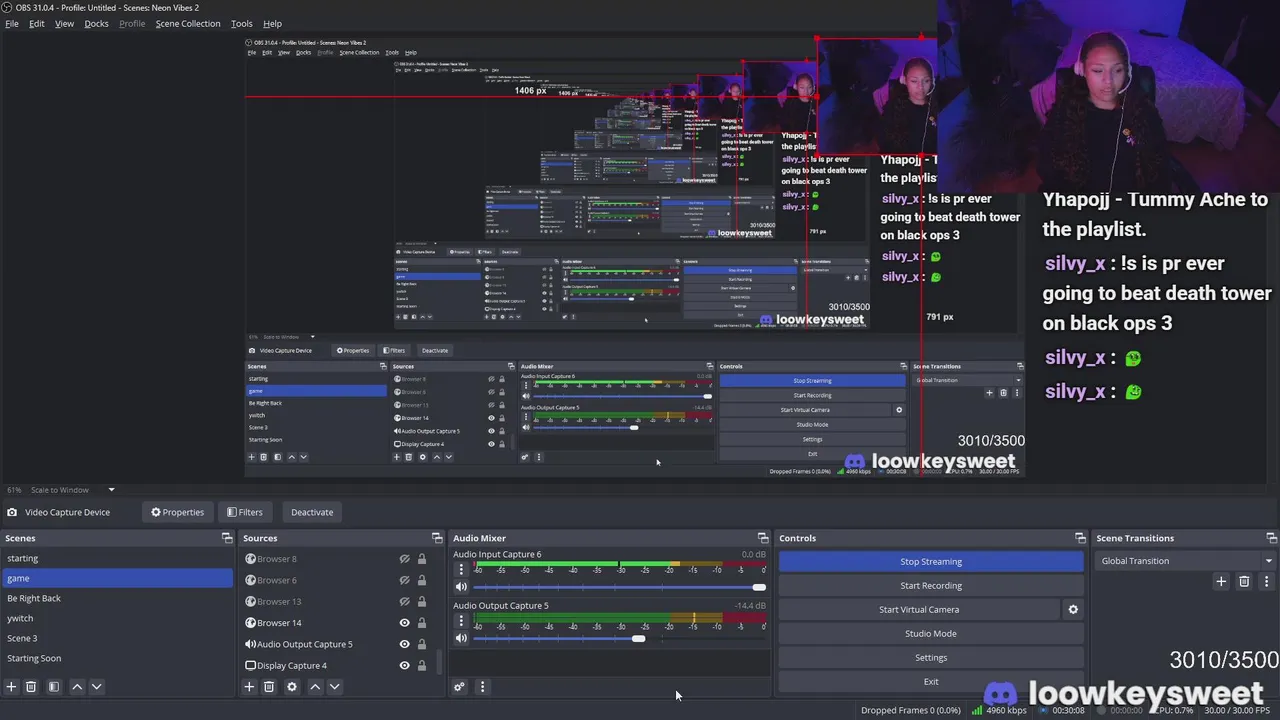1280x720 pixels.
Task: Add a scene transition with the plus icon
Action: click(x=1221, y=581)
